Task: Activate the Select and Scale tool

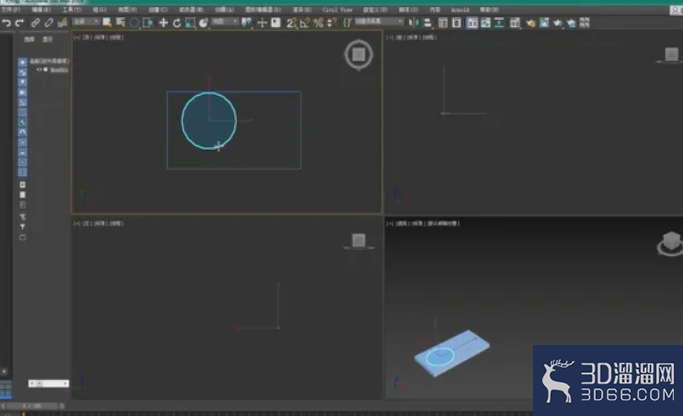Action: pos(190,23)
